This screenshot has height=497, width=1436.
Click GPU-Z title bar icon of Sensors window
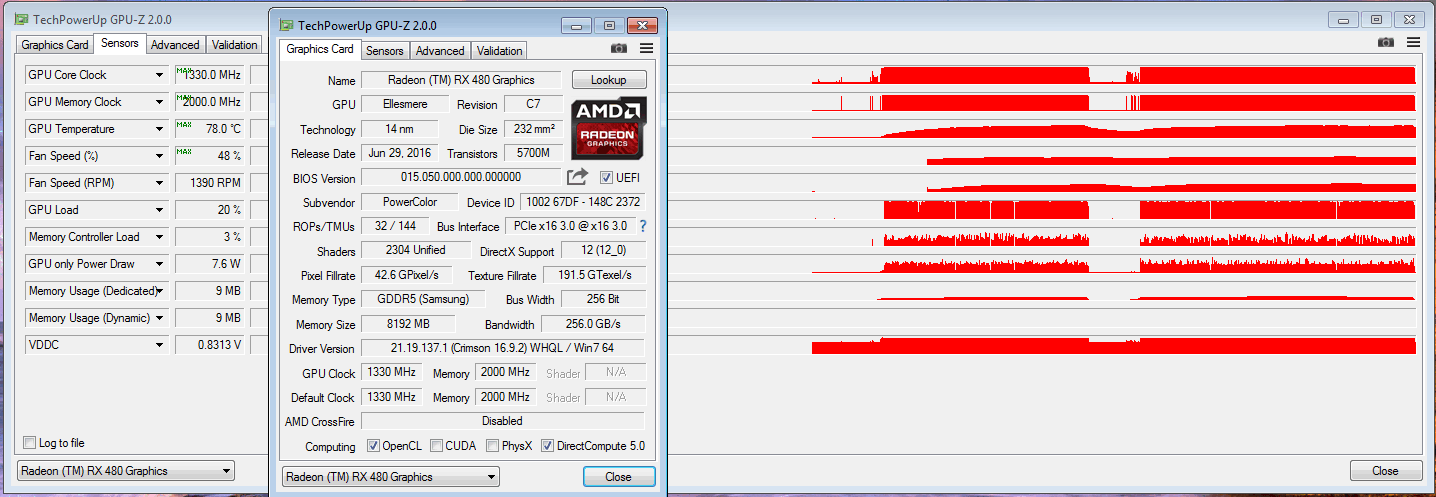click(x=21, y=19)
